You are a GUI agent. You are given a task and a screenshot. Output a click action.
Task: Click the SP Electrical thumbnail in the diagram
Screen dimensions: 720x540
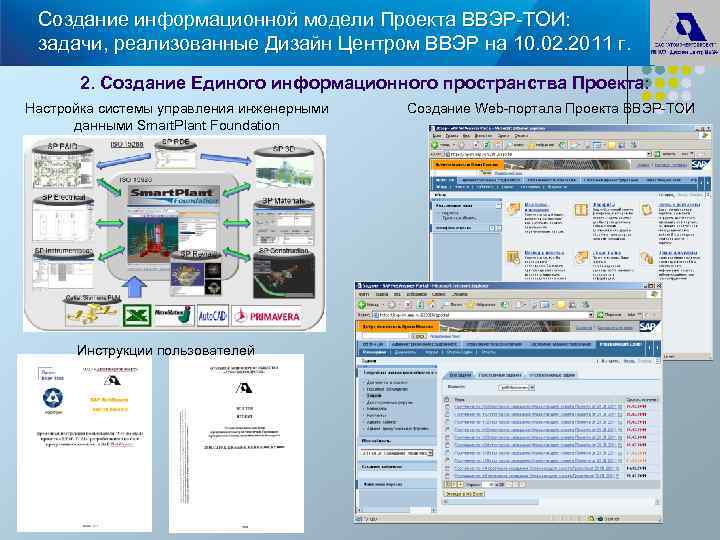click(x=63, y=218)
